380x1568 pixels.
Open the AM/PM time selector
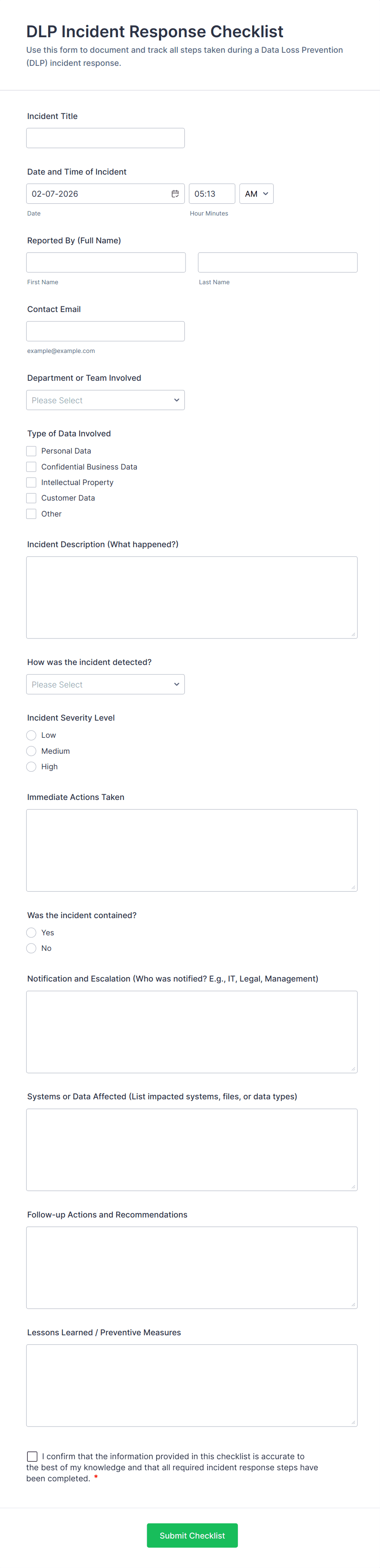click(x=256, y=193)
